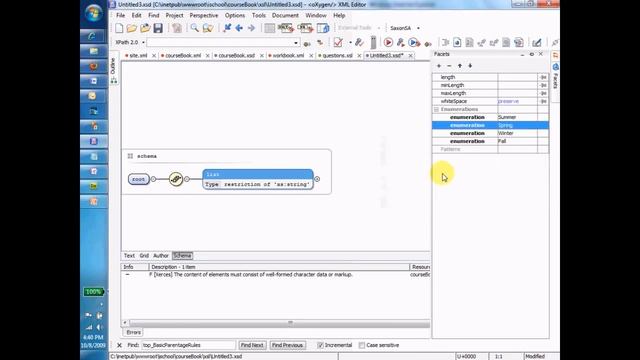Click the last modification location icon
The height and width of the screenshot is (360, 640).
tap(227, 28)
